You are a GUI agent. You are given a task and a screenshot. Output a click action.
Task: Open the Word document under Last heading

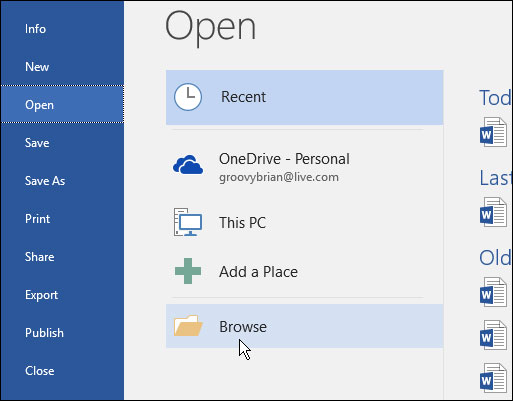point(493,212)
